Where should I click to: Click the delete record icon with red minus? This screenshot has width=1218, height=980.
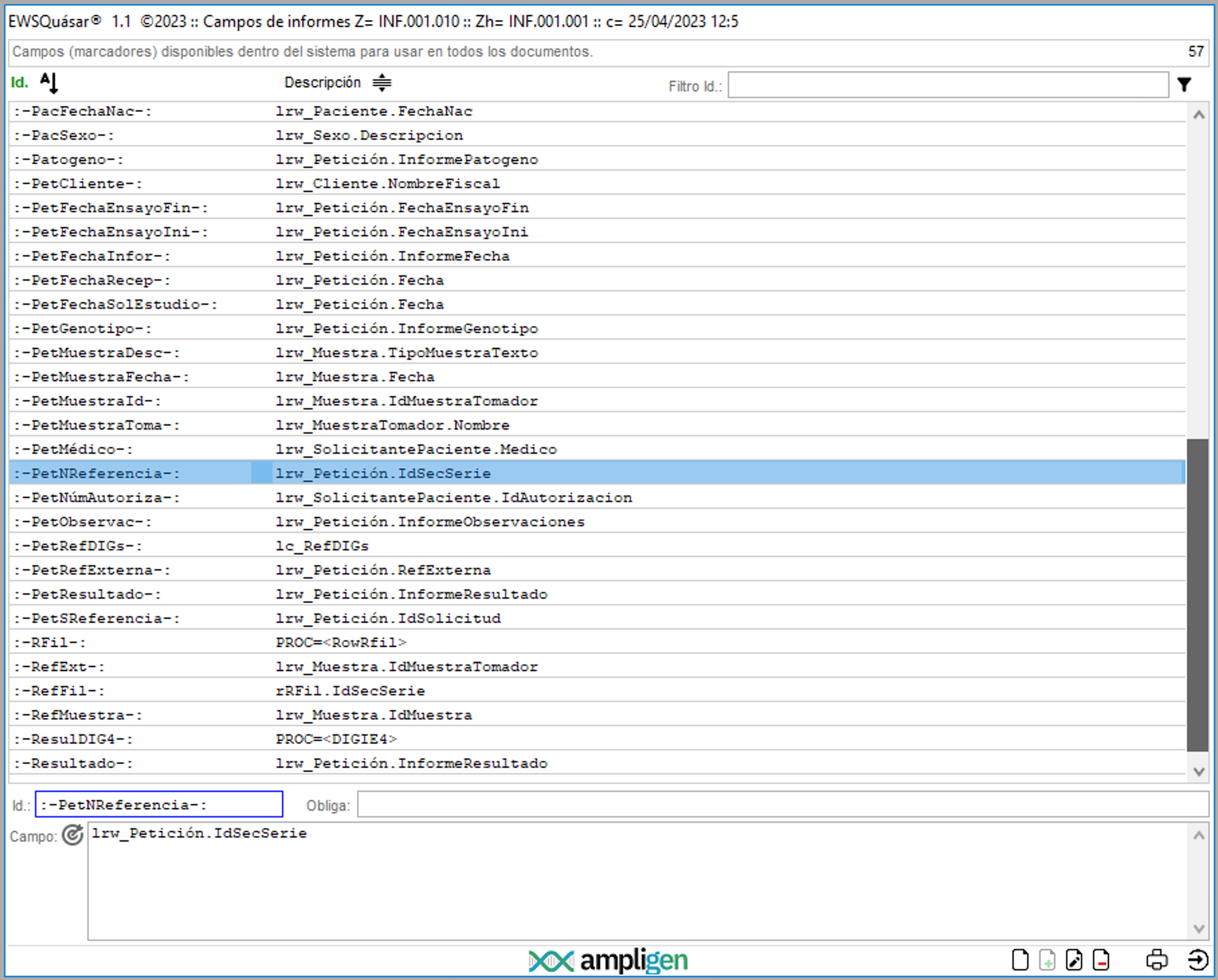click(1100, 961)
